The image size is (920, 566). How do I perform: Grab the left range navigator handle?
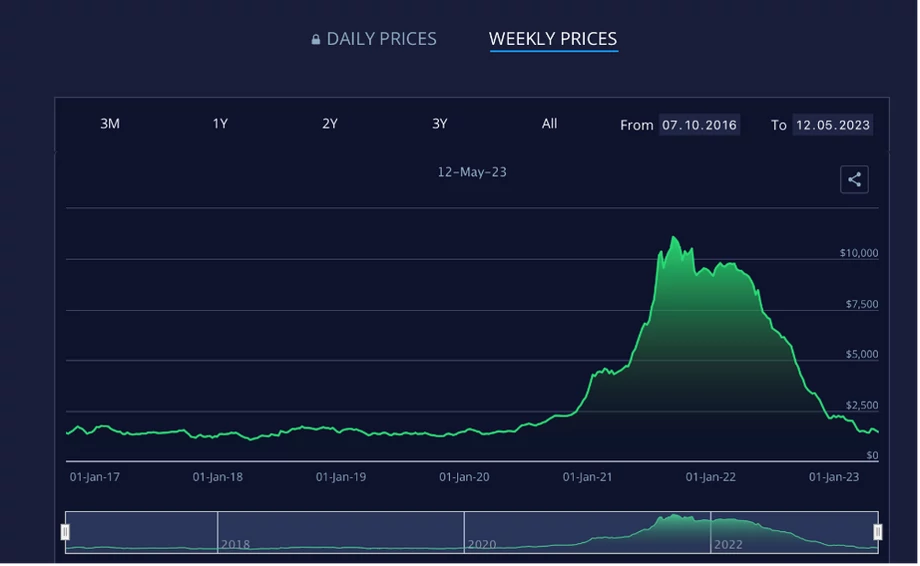tap(65, 533)
